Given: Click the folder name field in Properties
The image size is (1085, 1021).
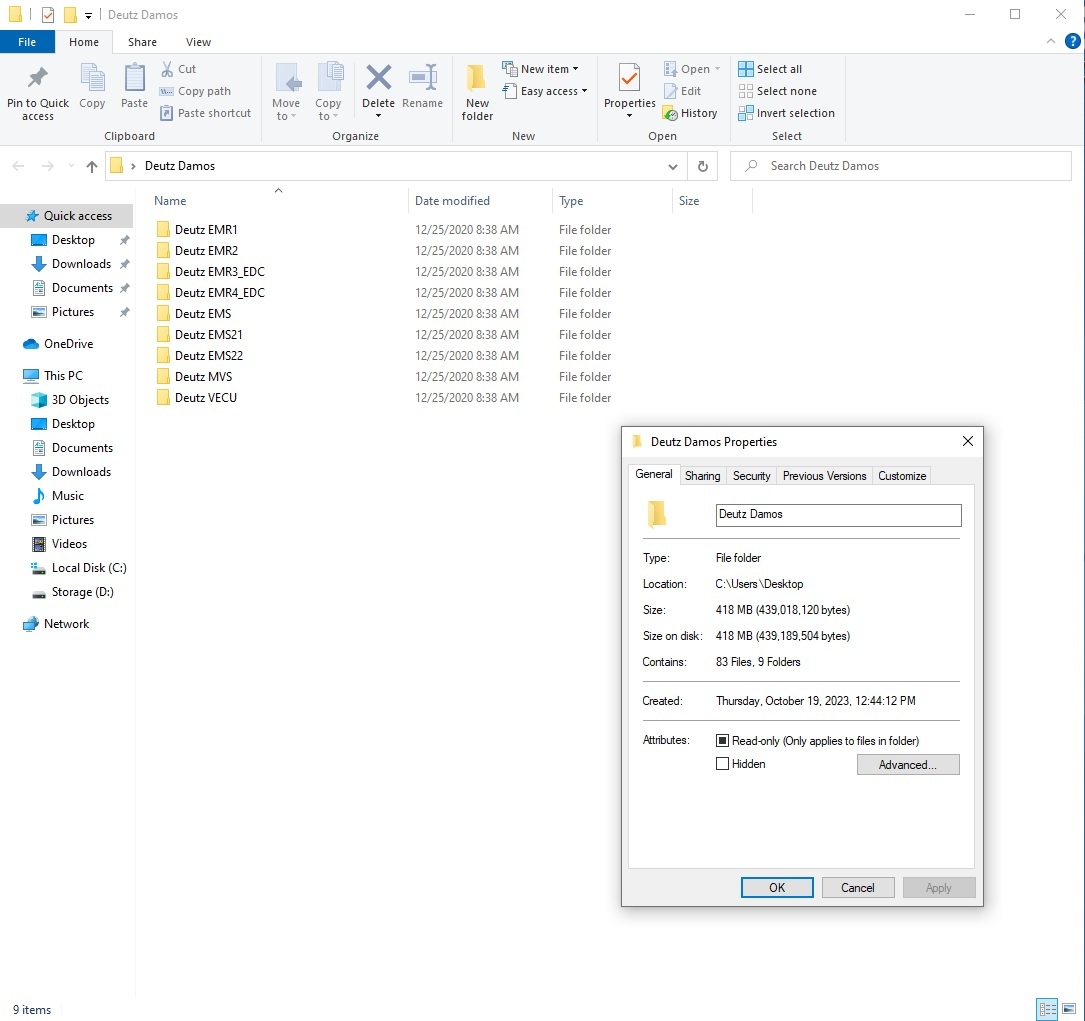Looking at the screenshot, I should [x=838, y=515].
